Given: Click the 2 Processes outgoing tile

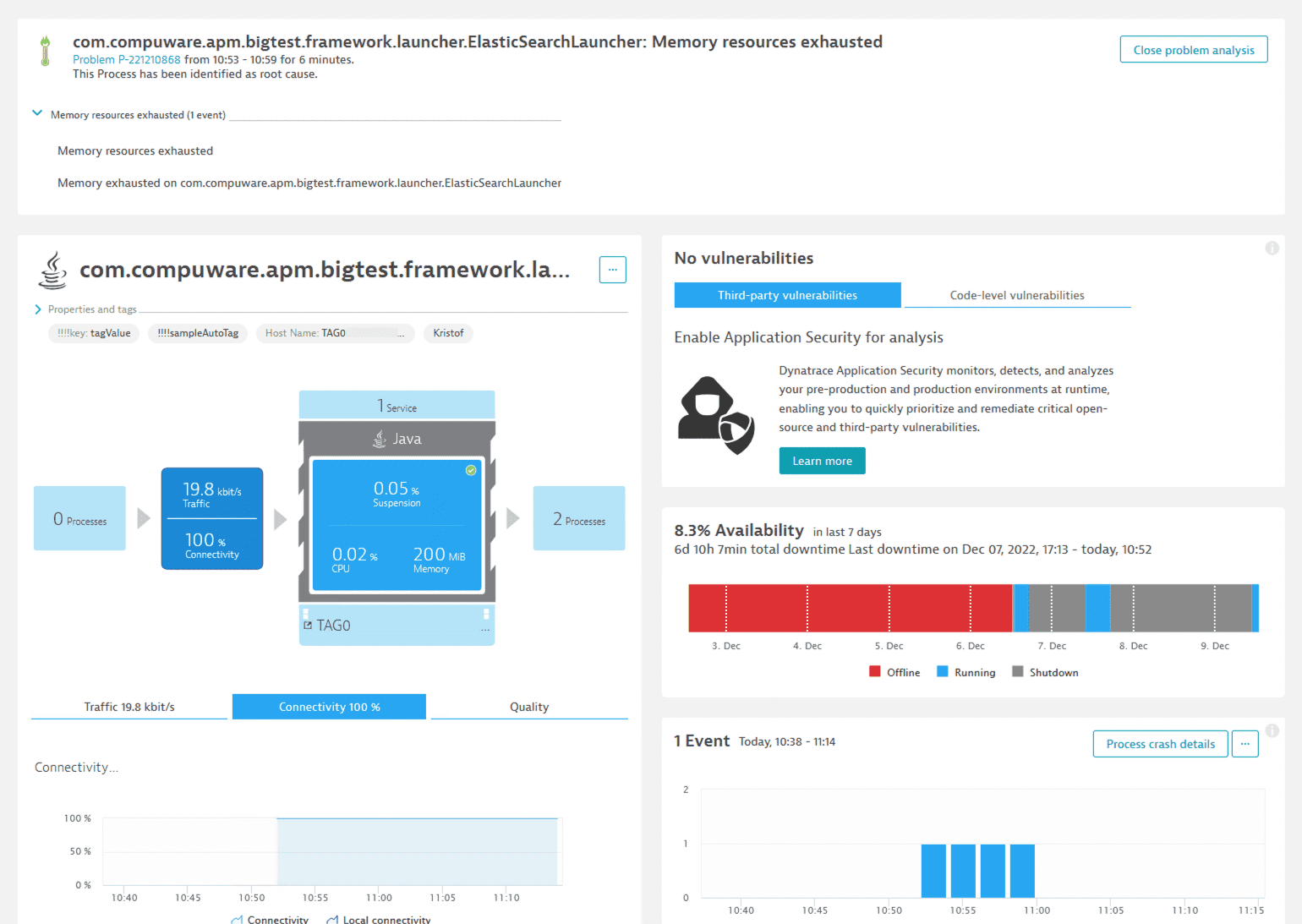Looking at the screenshot, I should (579, 518).
